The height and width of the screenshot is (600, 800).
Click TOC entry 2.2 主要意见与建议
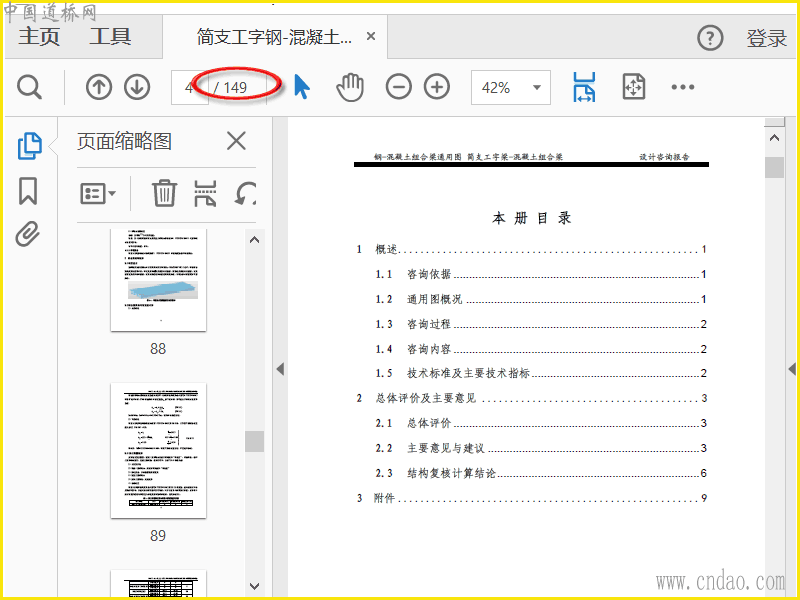pos(541,448)
